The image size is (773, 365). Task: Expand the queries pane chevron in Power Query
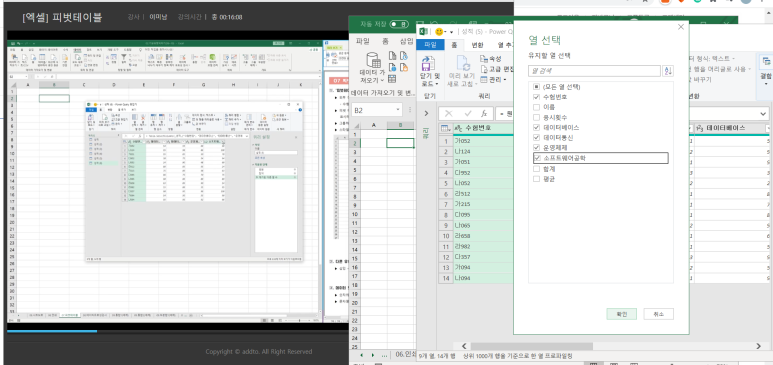[x=426, y=113]
